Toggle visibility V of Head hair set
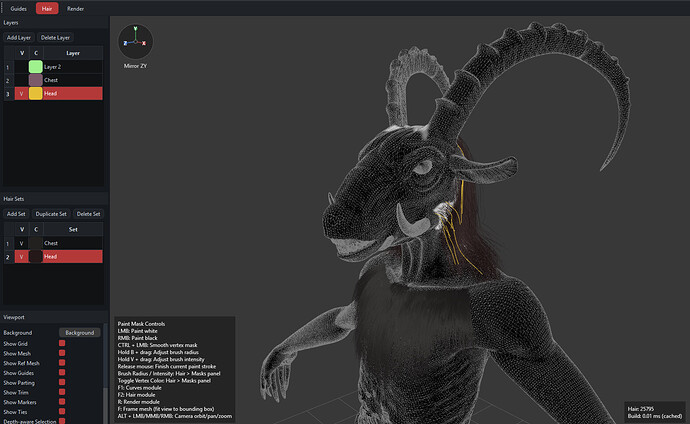 [x=22, y=256]
